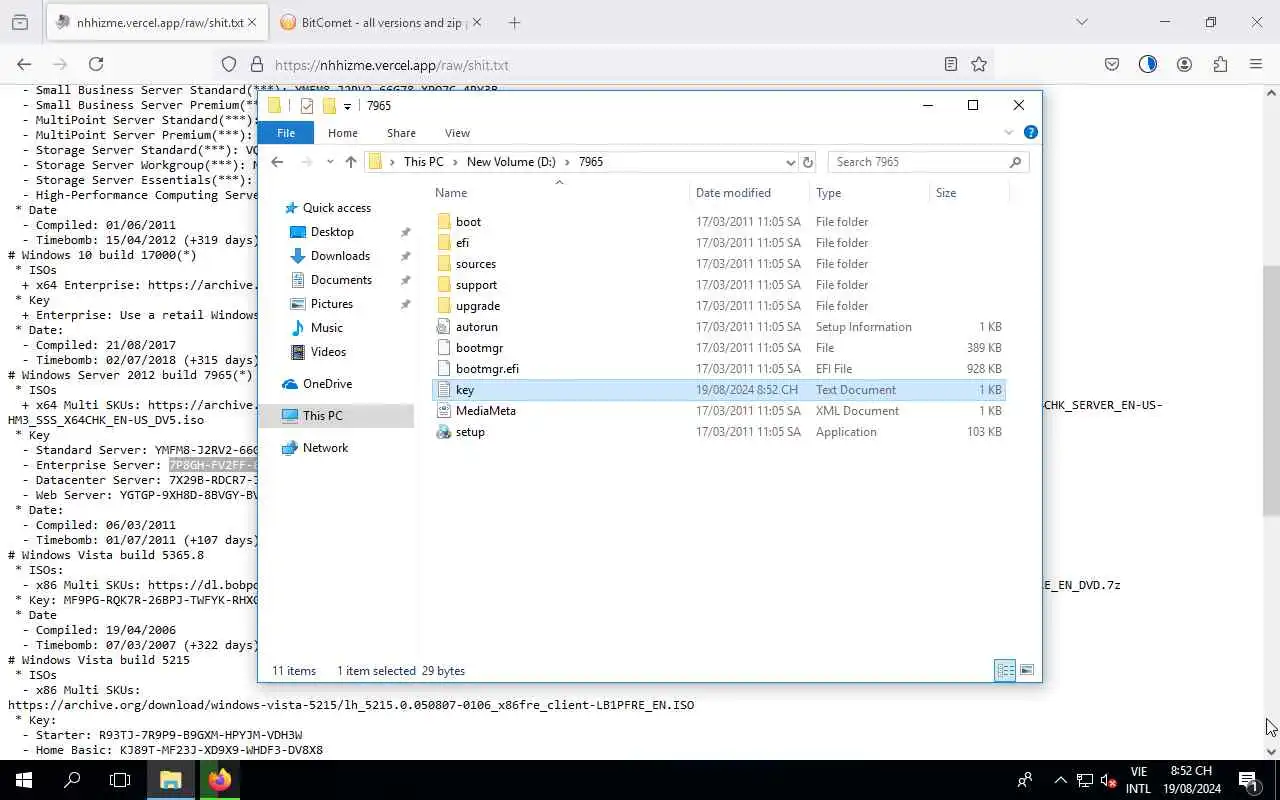Bookmark this page with star icon
This screenshot has height=800, width=1280.
(979, 64)
